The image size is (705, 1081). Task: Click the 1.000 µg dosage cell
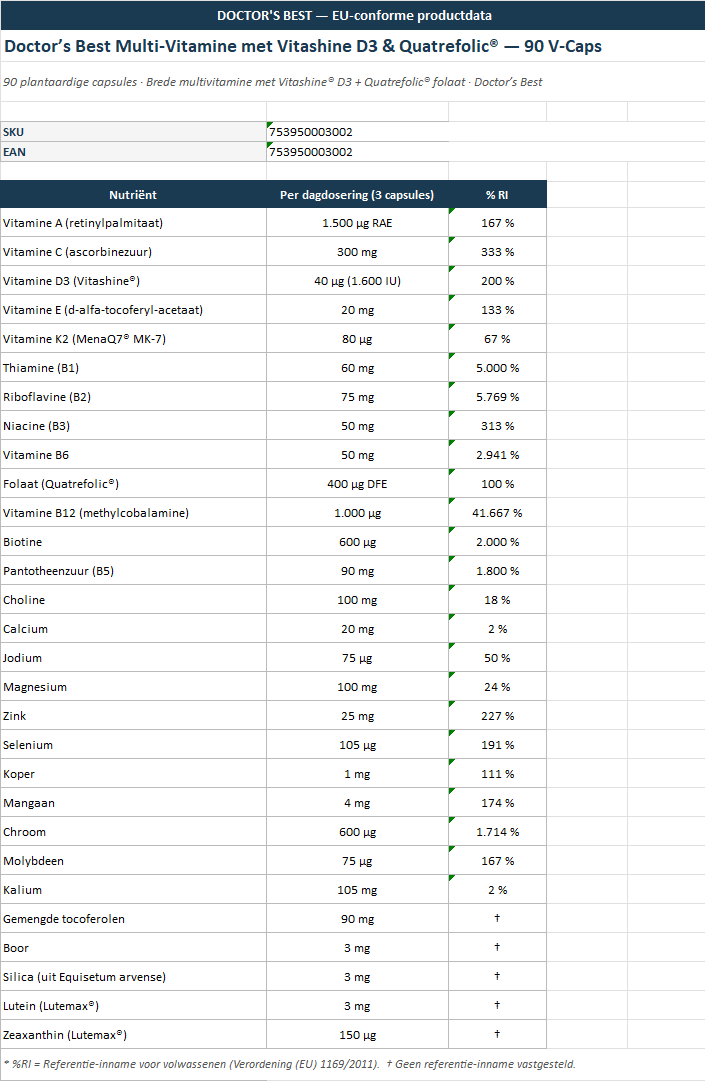358,512
